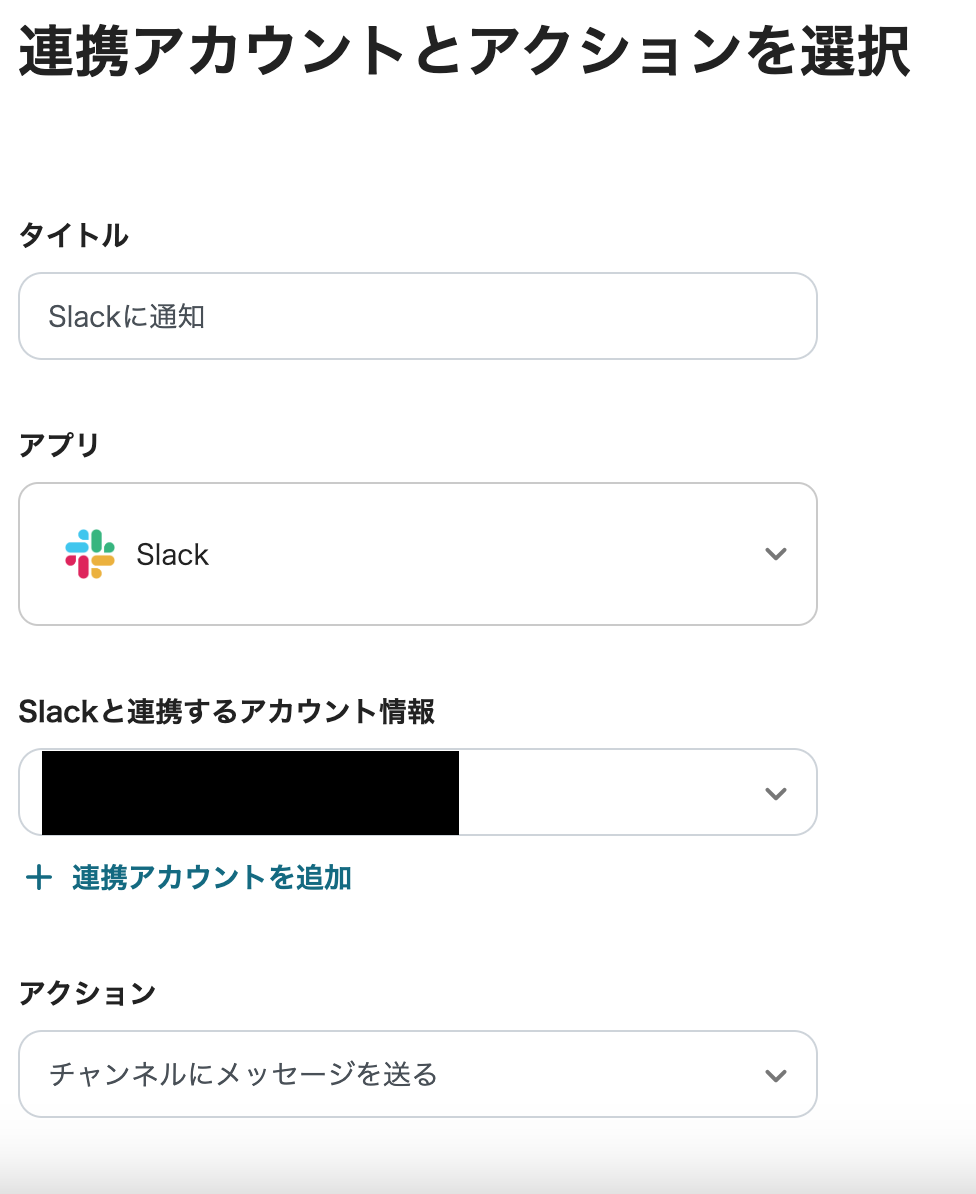The height and width of the screenshot is (1194, 976).
Task: Click the 'アクション' field label
Action: tap(87, 993)
